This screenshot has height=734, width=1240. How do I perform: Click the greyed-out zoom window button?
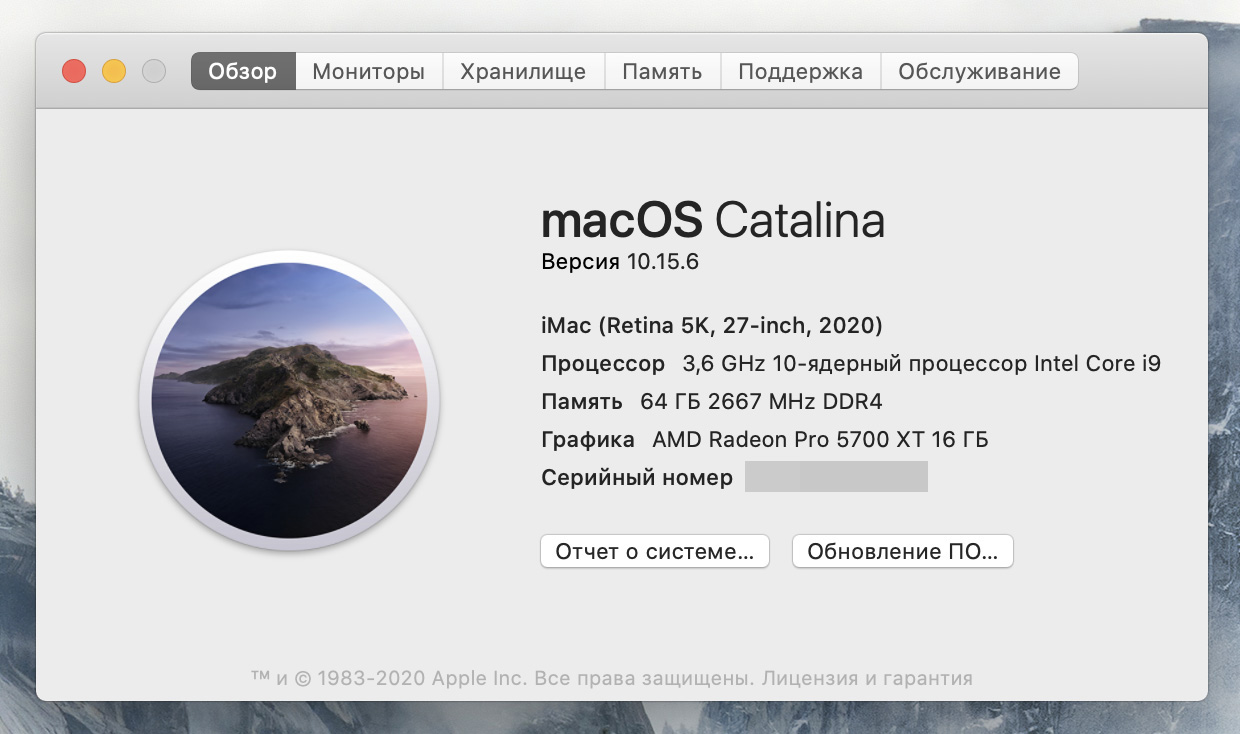154,71
